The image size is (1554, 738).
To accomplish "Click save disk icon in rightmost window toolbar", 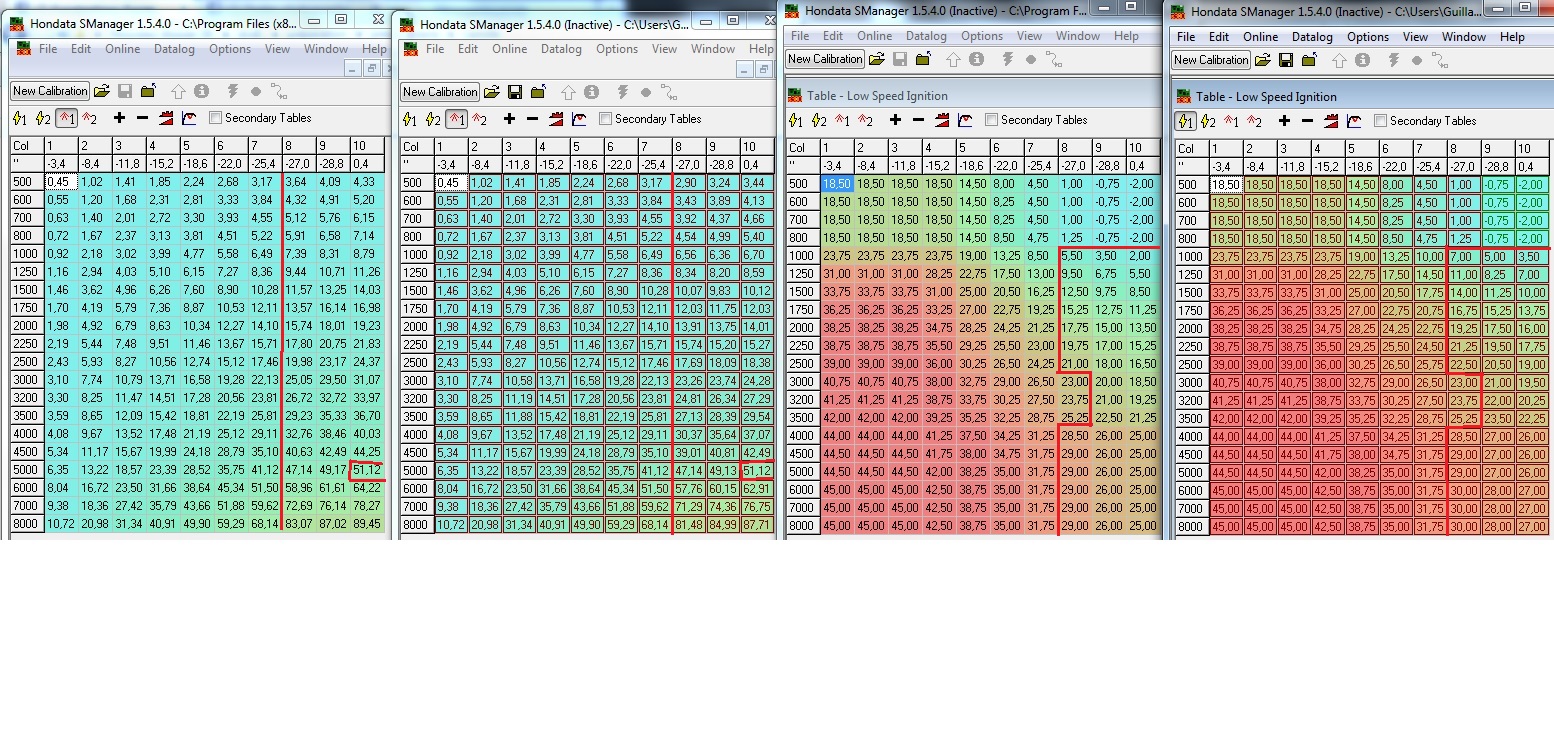I will tap(1286, 60).
